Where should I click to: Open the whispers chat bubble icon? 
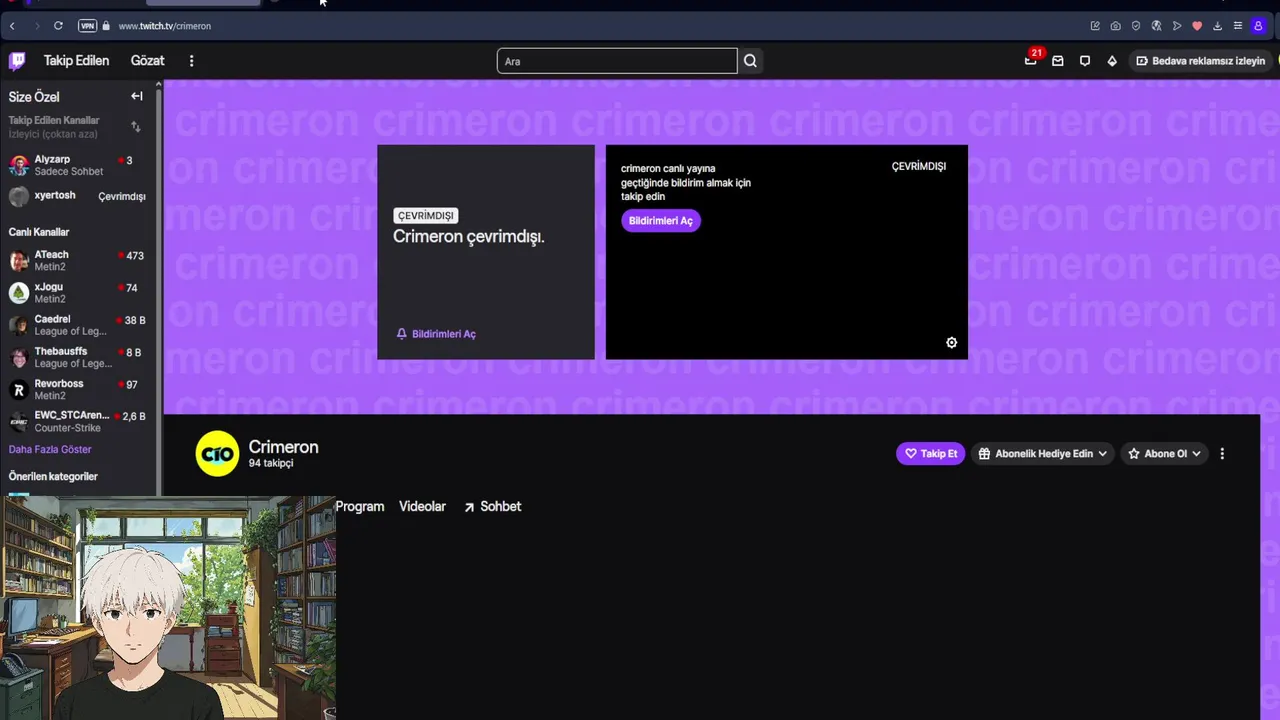(x=1085, y=61)
